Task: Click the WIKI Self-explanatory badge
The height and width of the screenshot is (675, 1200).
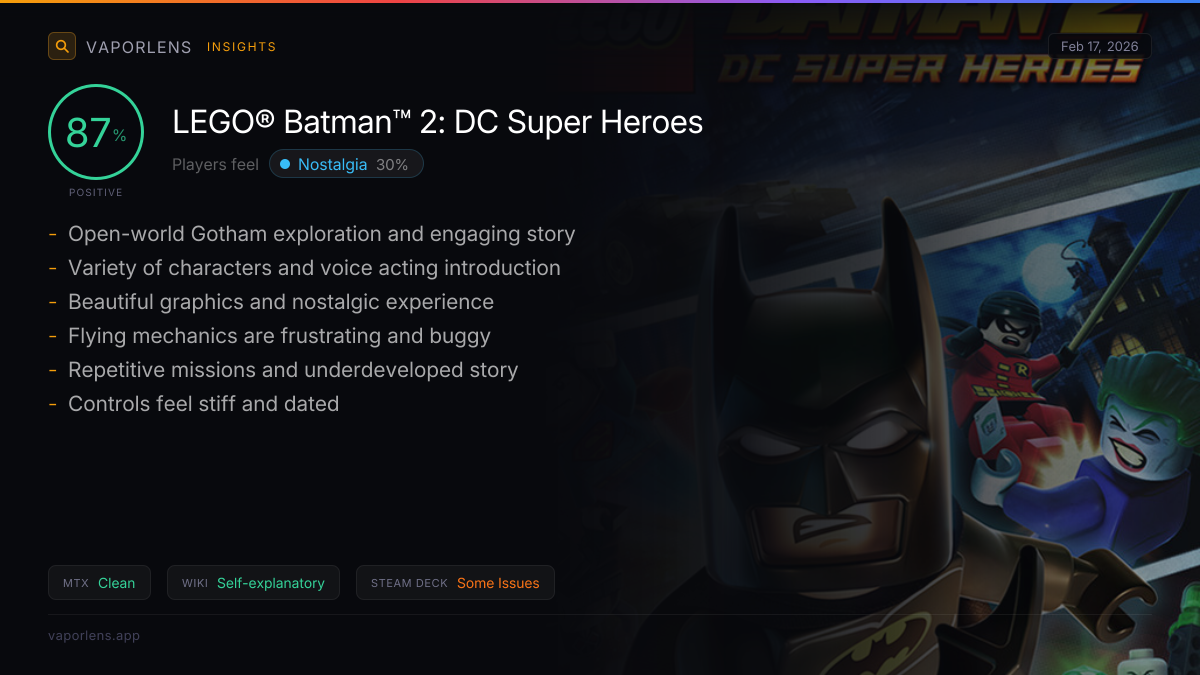Action: click(253, 583)
